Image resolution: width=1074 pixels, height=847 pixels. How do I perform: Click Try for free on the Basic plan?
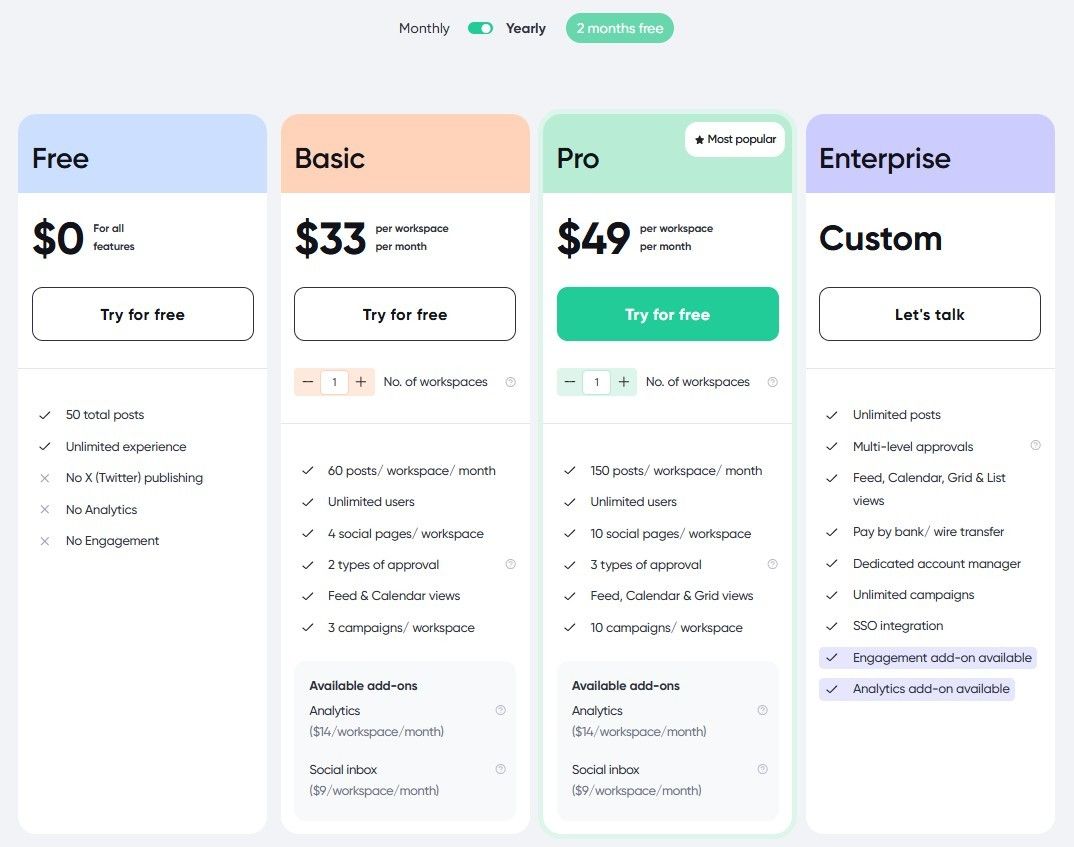pos(404,314)
